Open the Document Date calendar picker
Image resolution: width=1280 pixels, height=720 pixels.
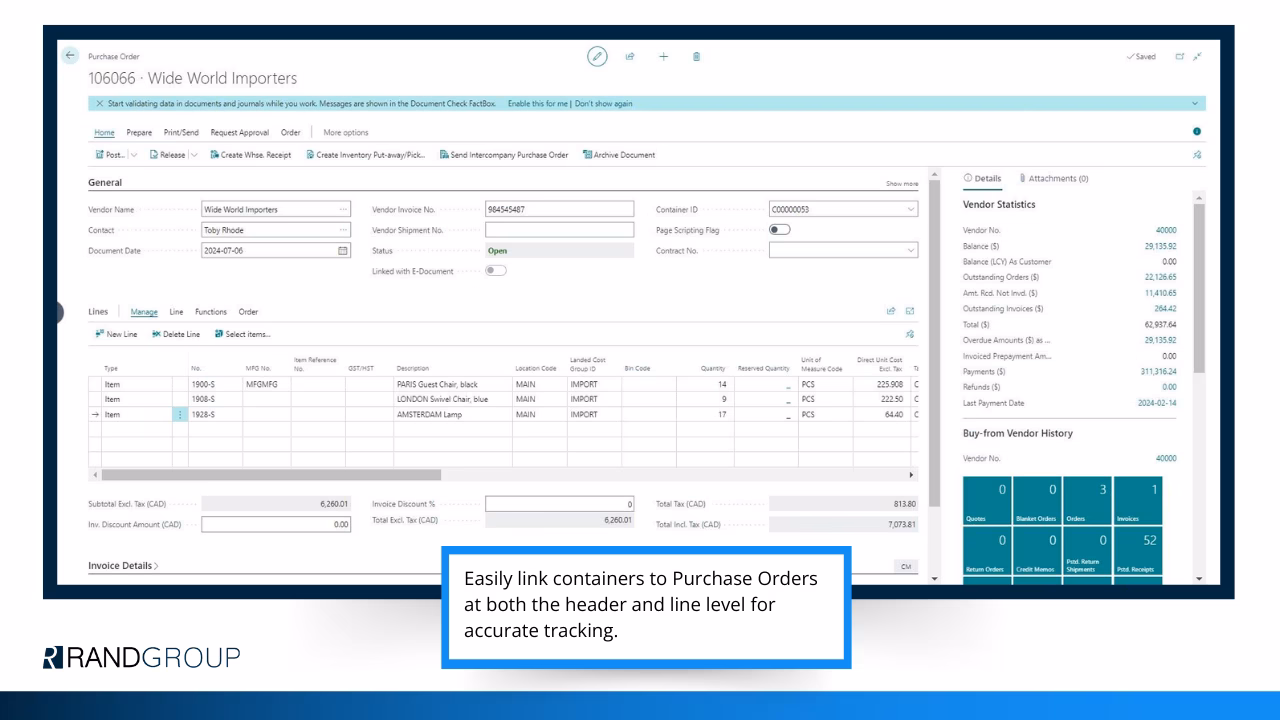tap(343, 251)
